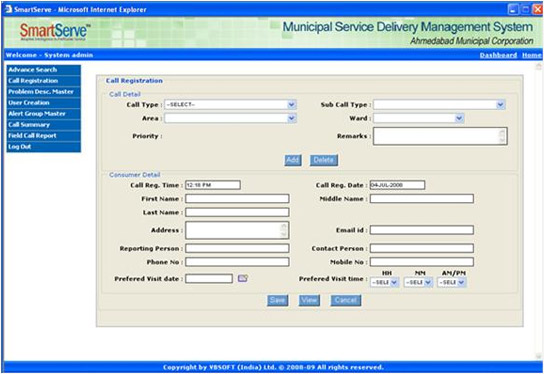Open the calendar picker beside Prefered Visit date
The height and width of the screenshot is (374, 544).
[x=243, y=278]
